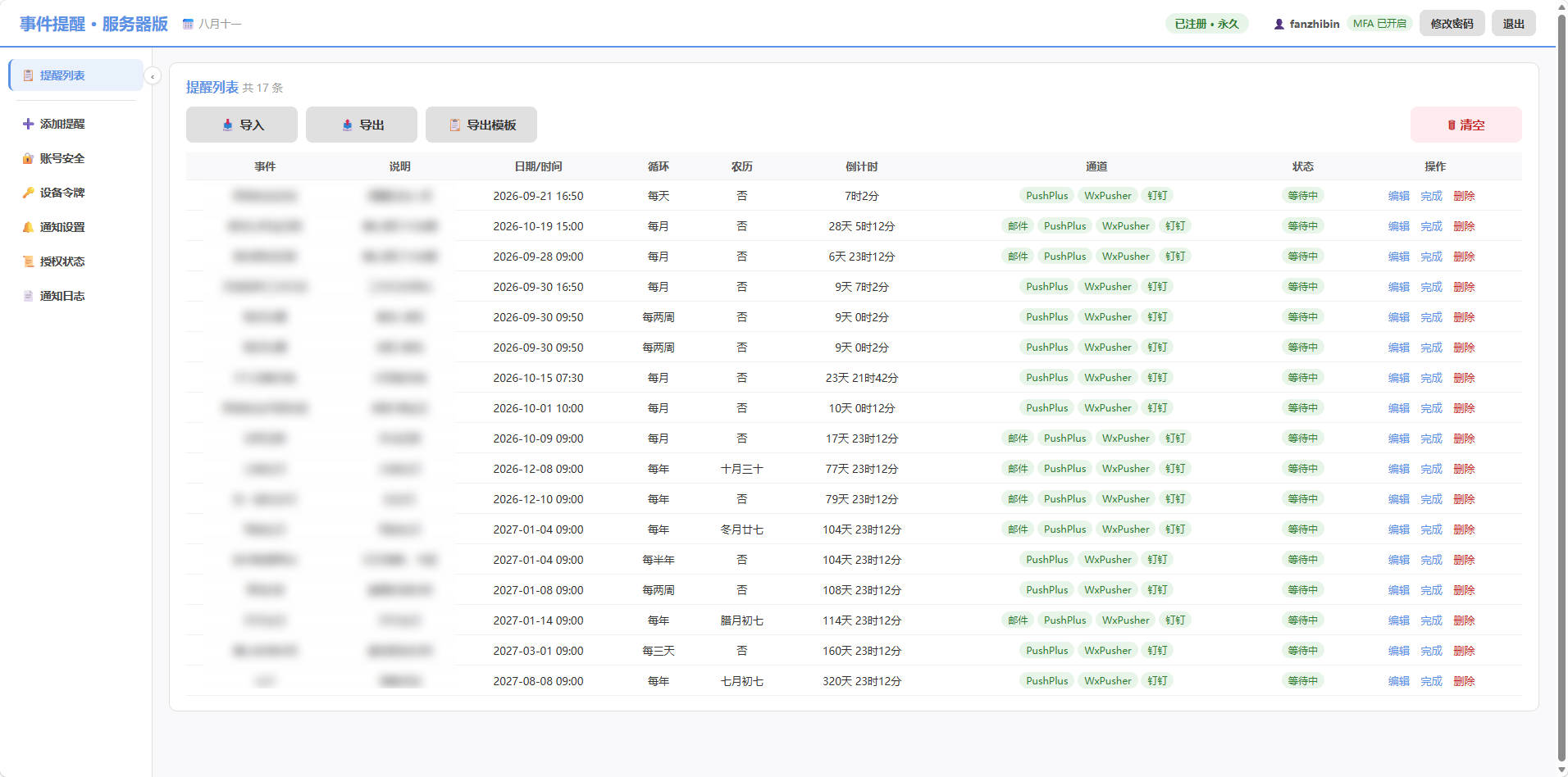
Task: Click 完成 for the 2026-10-19 15:00 row
Action: 1431,226
